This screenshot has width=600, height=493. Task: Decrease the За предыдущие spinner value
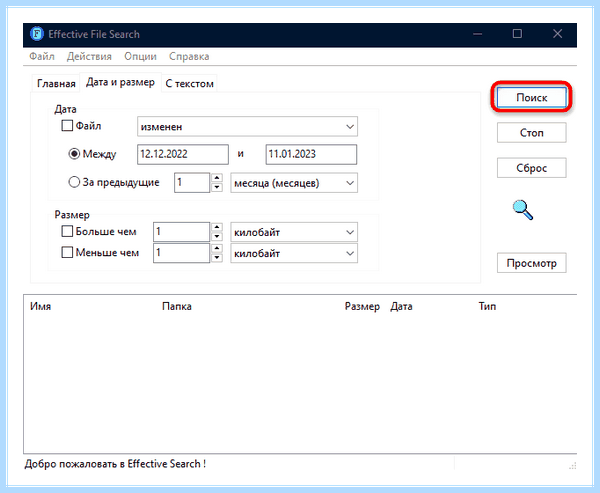pyautogui.click(x=217, y=187)
